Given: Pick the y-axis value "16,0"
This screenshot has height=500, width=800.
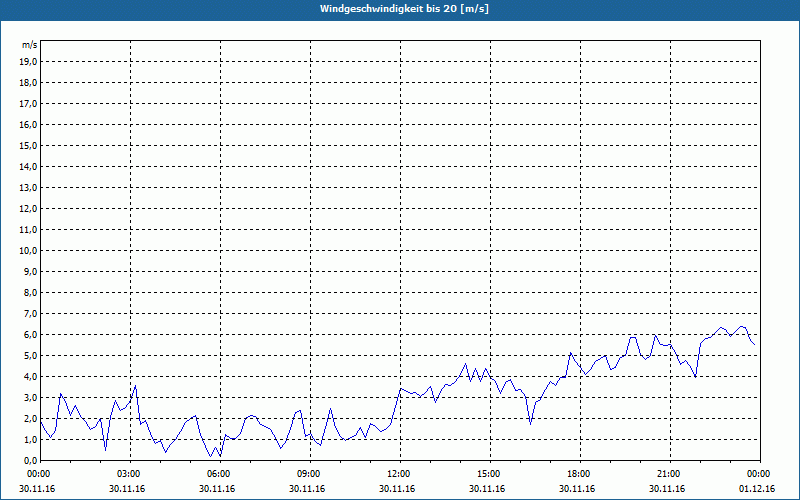Looking at the screenshot, I should point(28,124).
